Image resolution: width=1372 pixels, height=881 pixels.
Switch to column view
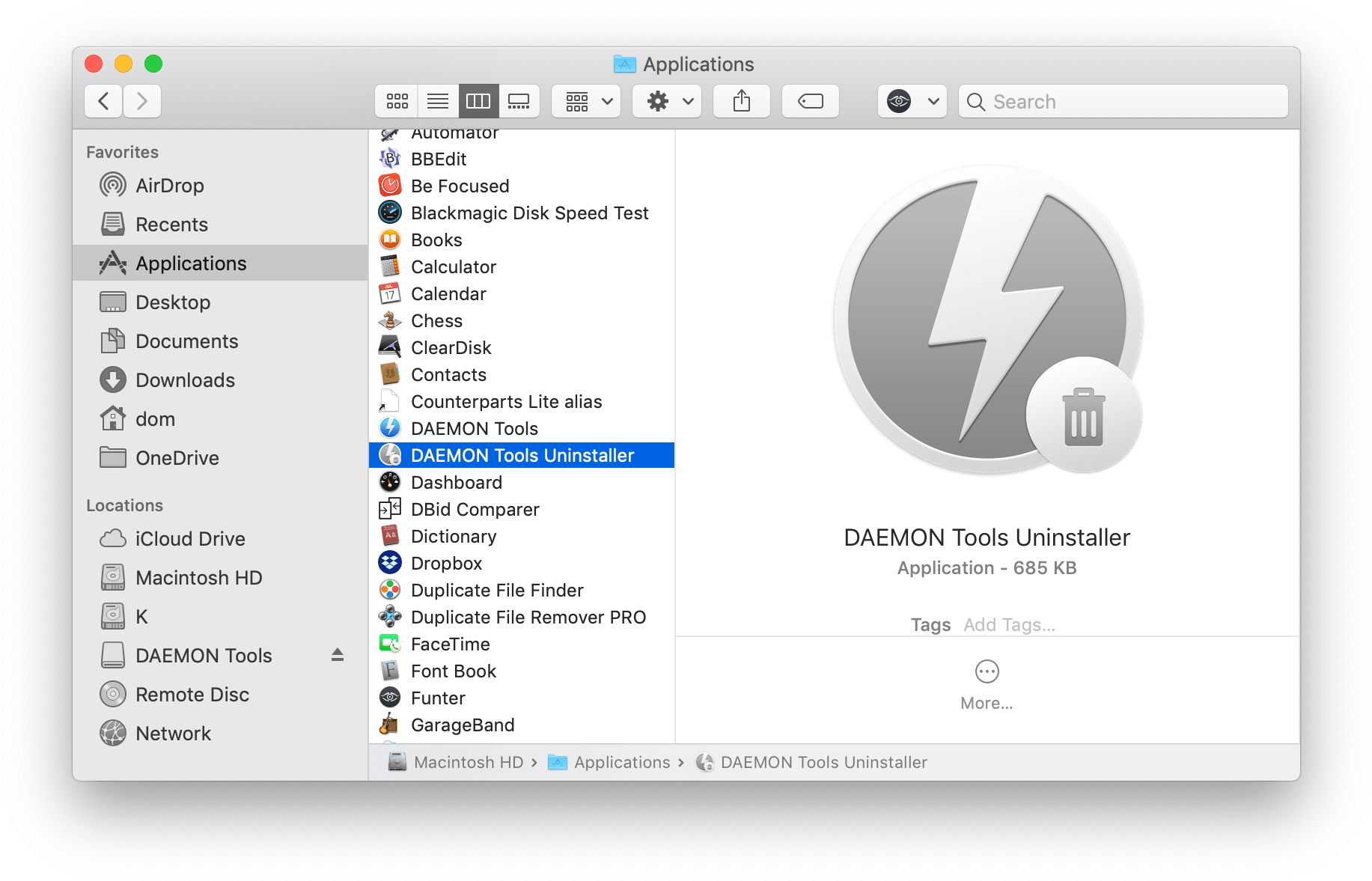click(478, 101)
